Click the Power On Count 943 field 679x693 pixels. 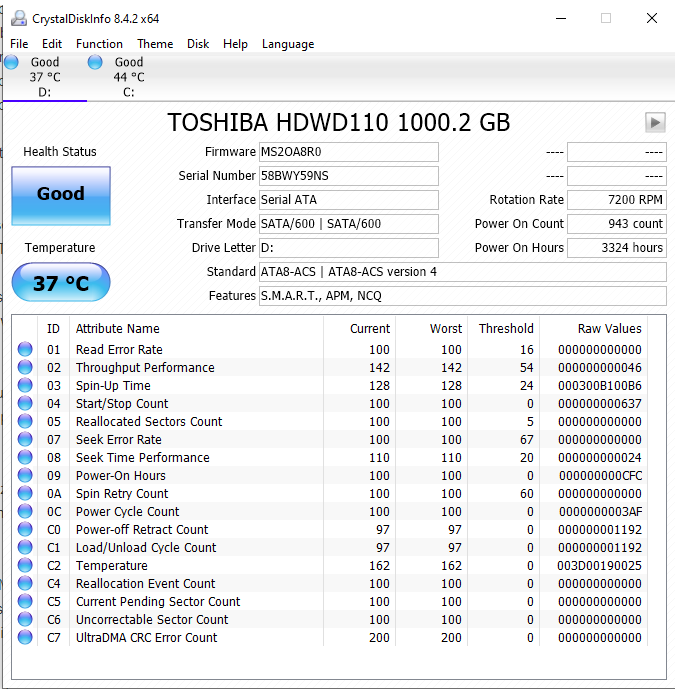coord(617,224)
